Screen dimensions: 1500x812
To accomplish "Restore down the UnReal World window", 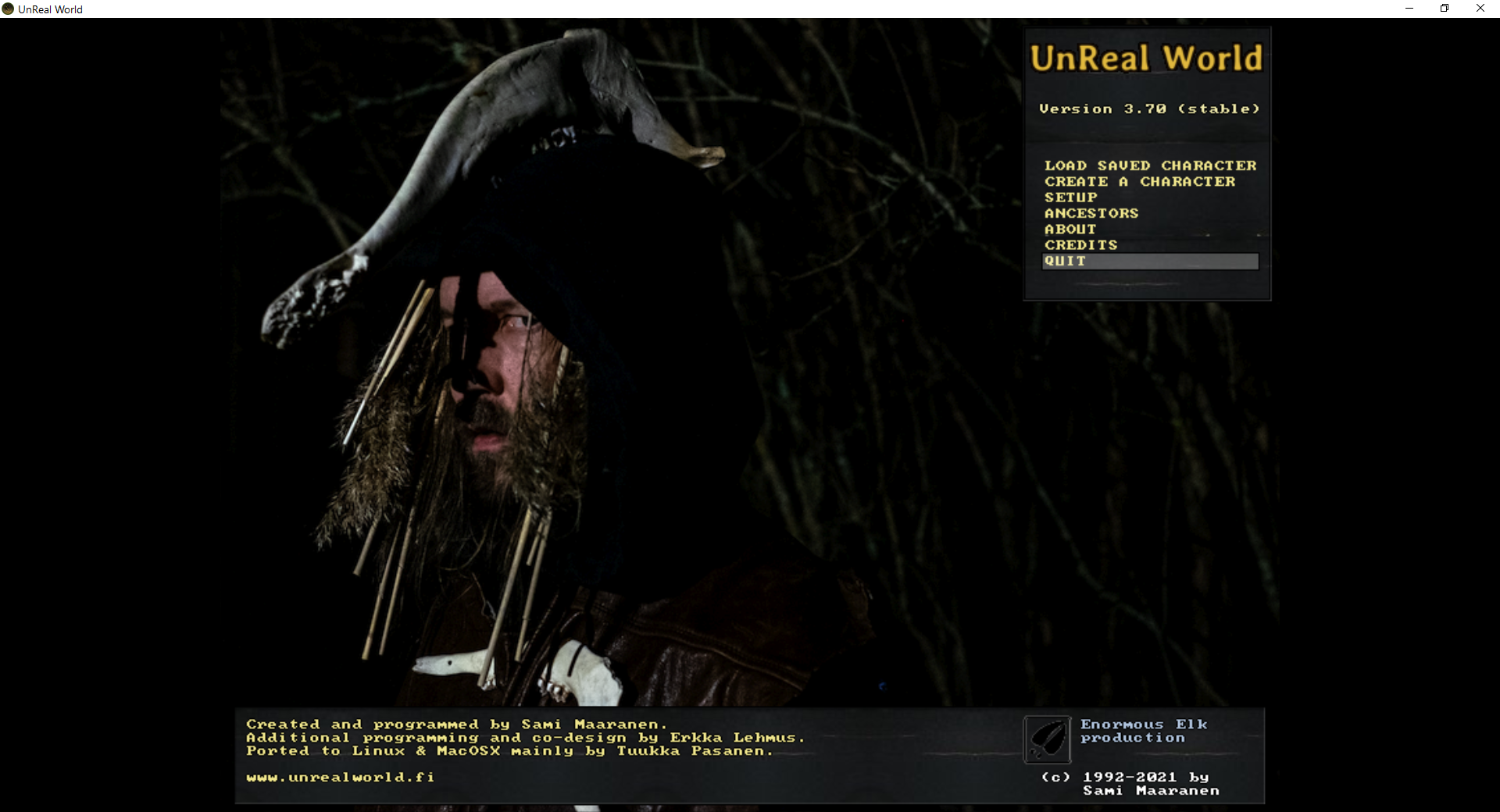I will click(1445, 9).
